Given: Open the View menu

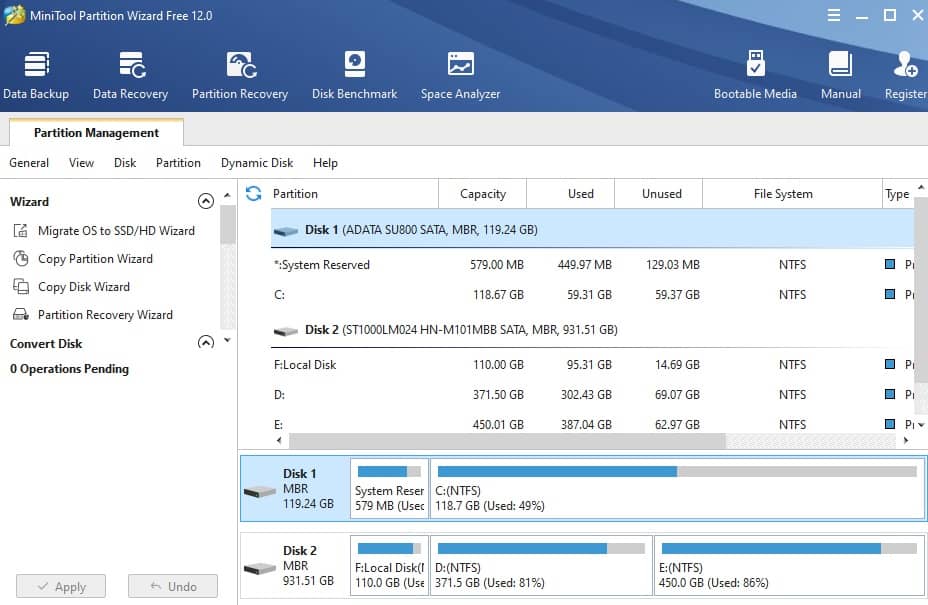Looking at the screenshot, I should (x=81, y=163).
